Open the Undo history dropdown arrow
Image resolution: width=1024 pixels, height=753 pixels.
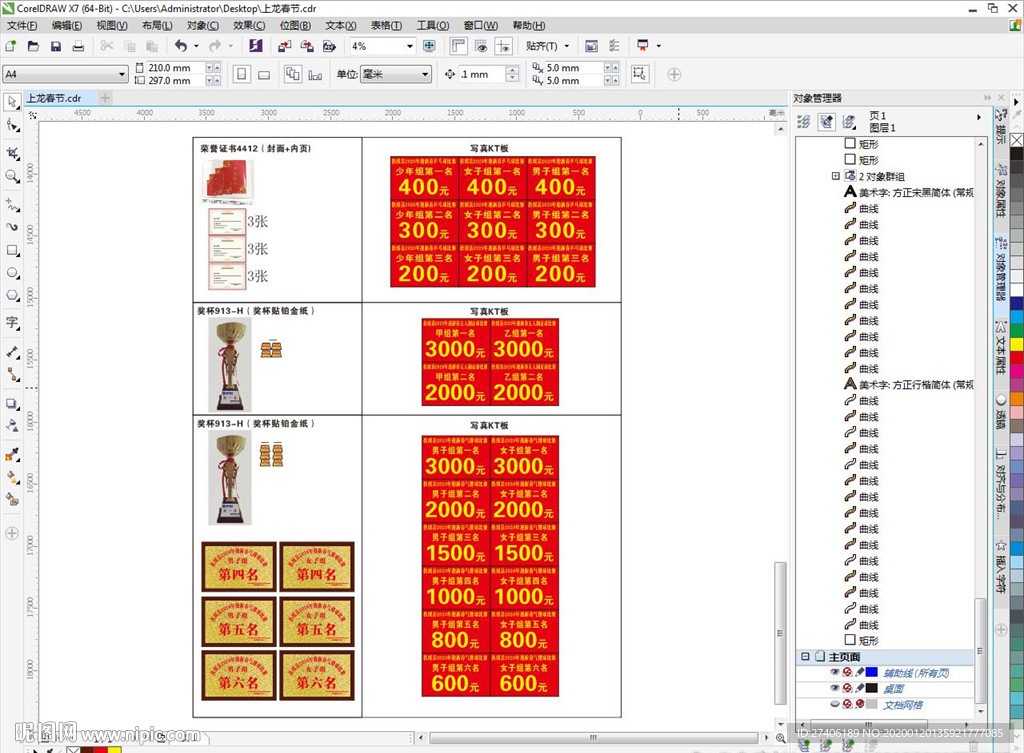click(197, 46)
